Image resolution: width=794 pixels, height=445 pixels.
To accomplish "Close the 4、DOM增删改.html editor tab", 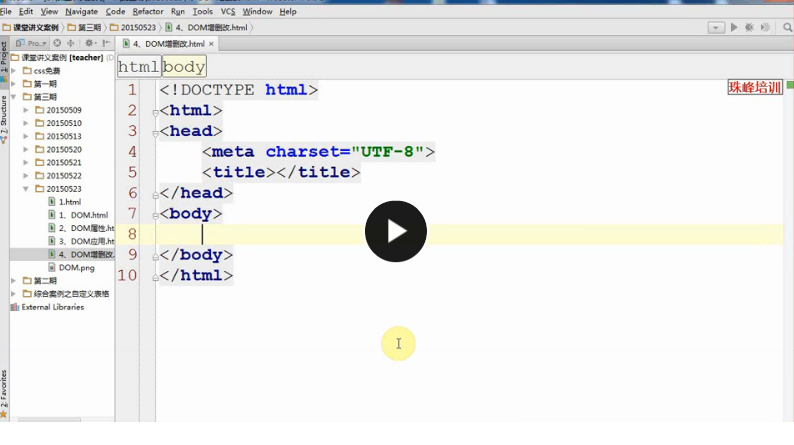I will [211, 44].
